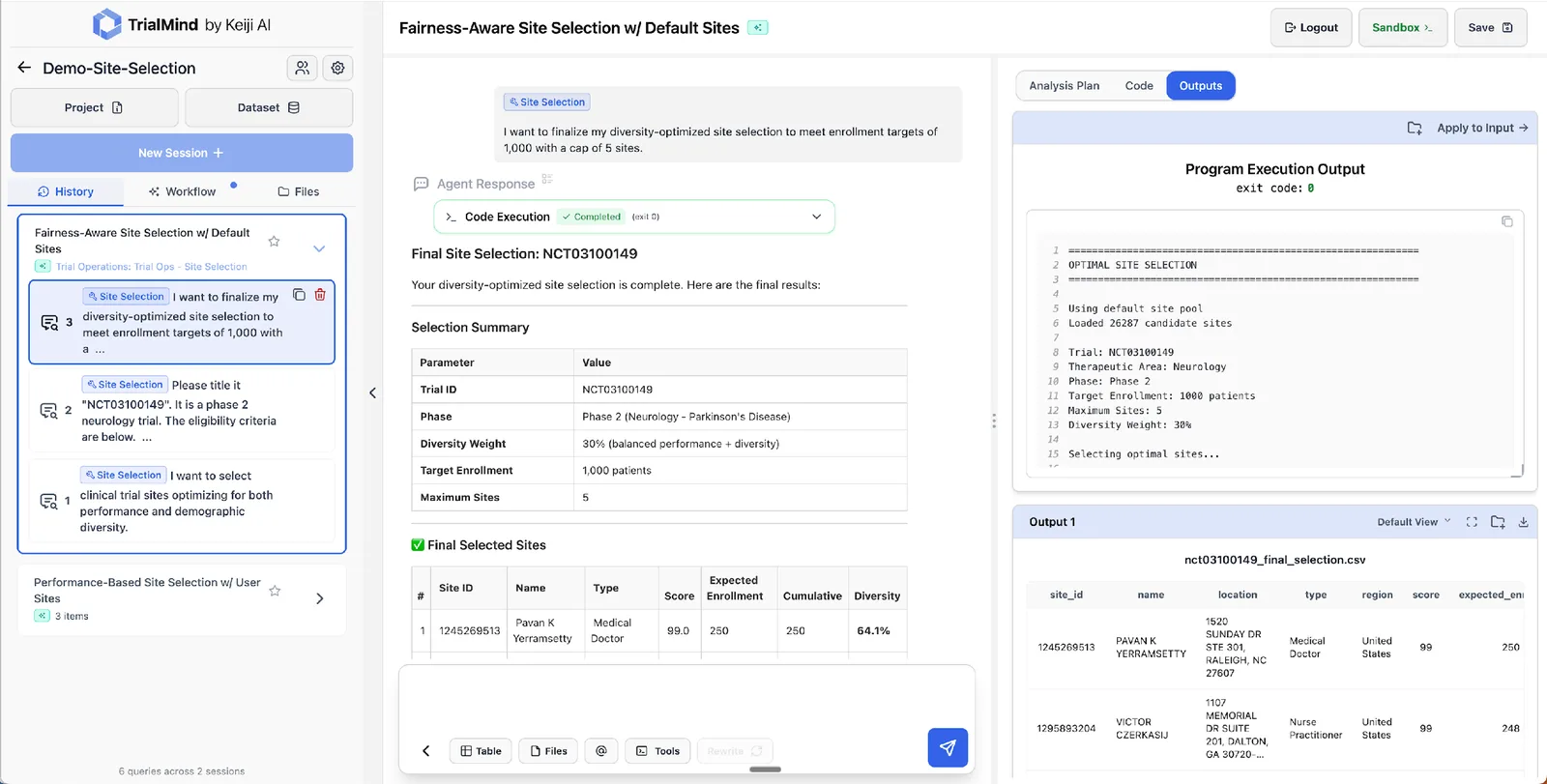Save execution output to folder icon

pos(1415,128)
